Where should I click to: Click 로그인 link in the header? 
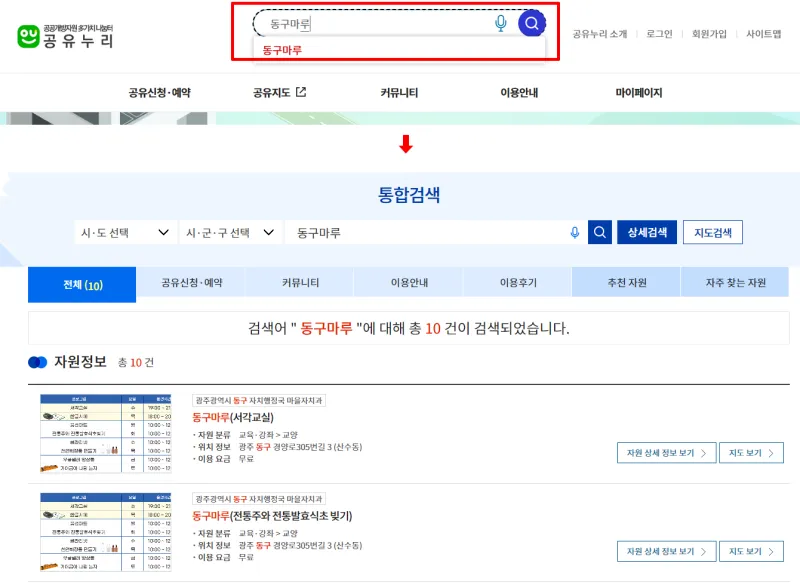point(659,34)
